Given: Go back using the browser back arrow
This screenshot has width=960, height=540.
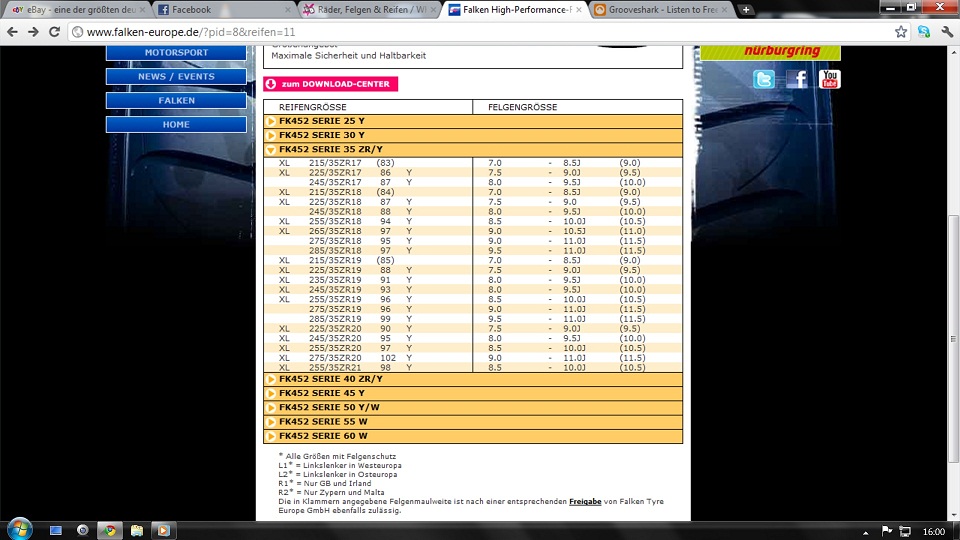Looking at the screenshot, I should coord(13,32).
